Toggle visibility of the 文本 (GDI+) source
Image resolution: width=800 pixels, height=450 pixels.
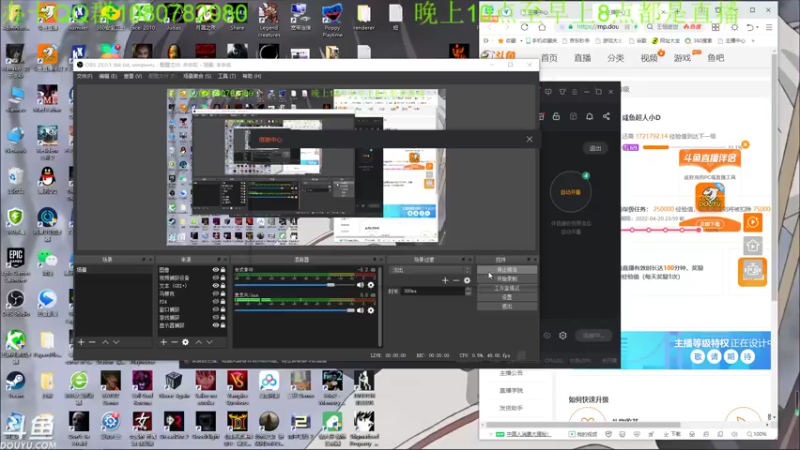(216, 286)
